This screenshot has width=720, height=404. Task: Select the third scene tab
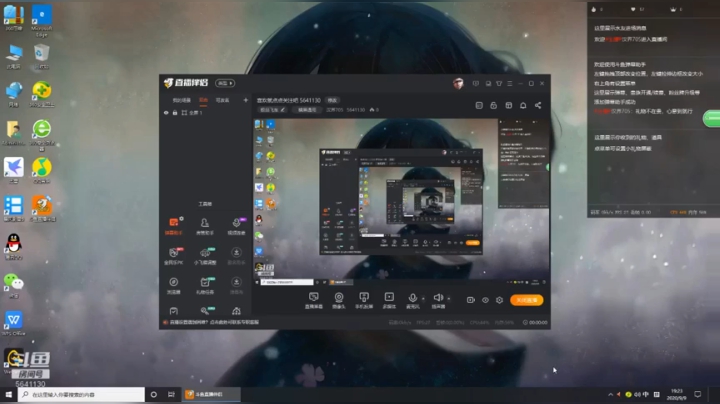coord(222,100)
